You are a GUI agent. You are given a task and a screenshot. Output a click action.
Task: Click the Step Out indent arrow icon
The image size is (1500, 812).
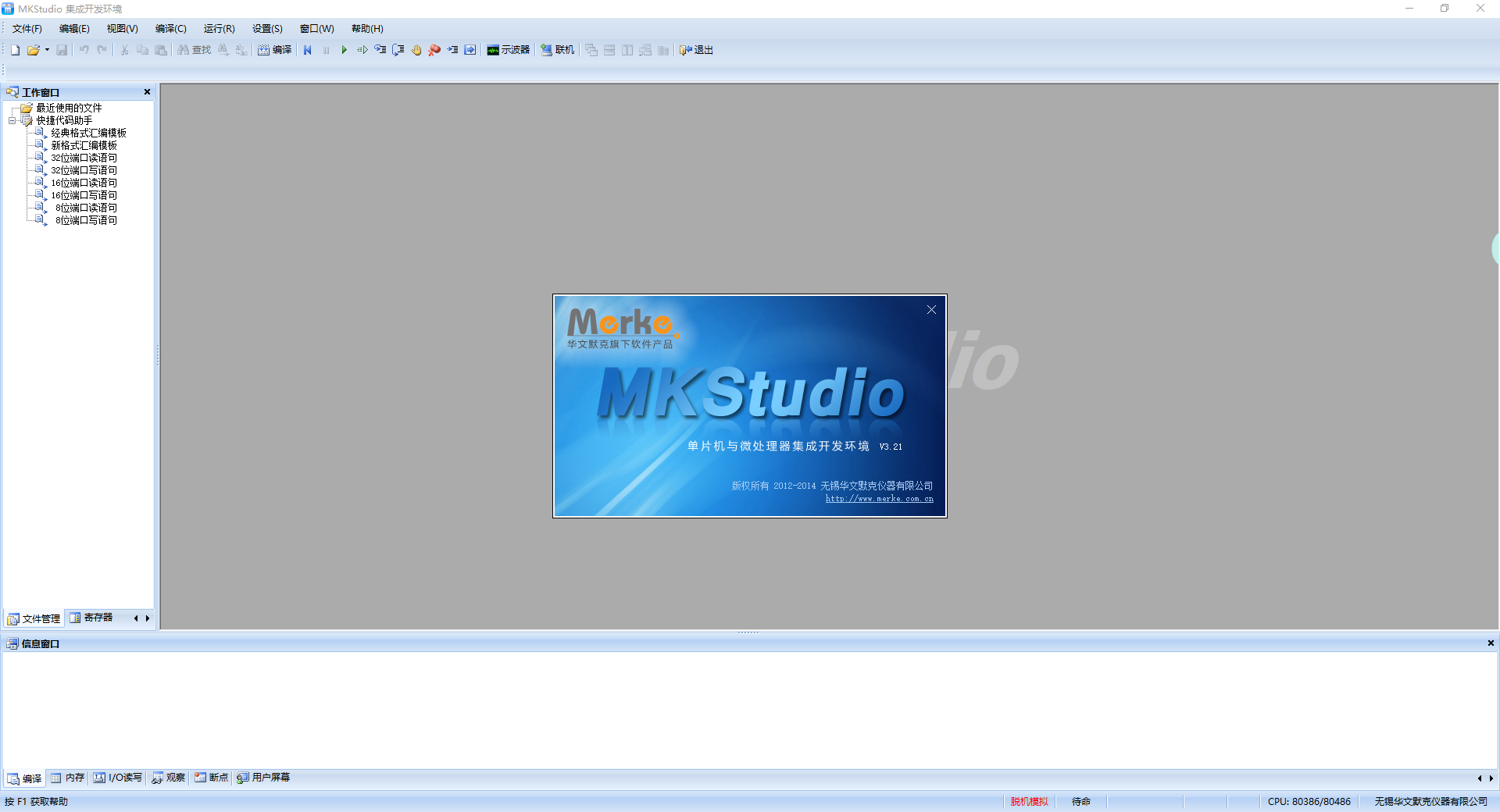tap(452, 50)
